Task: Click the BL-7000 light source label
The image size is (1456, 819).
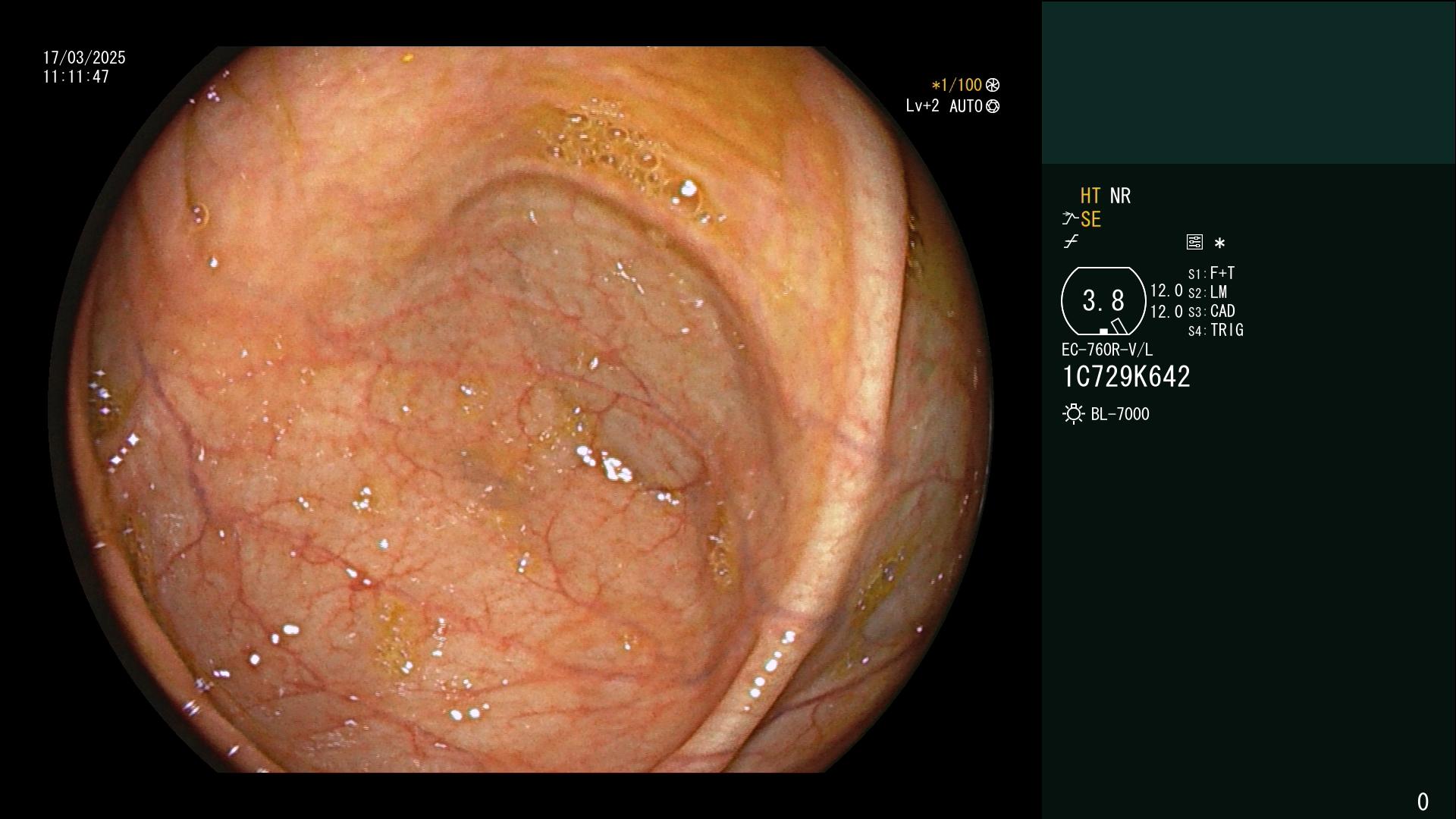Action: 1120,414
